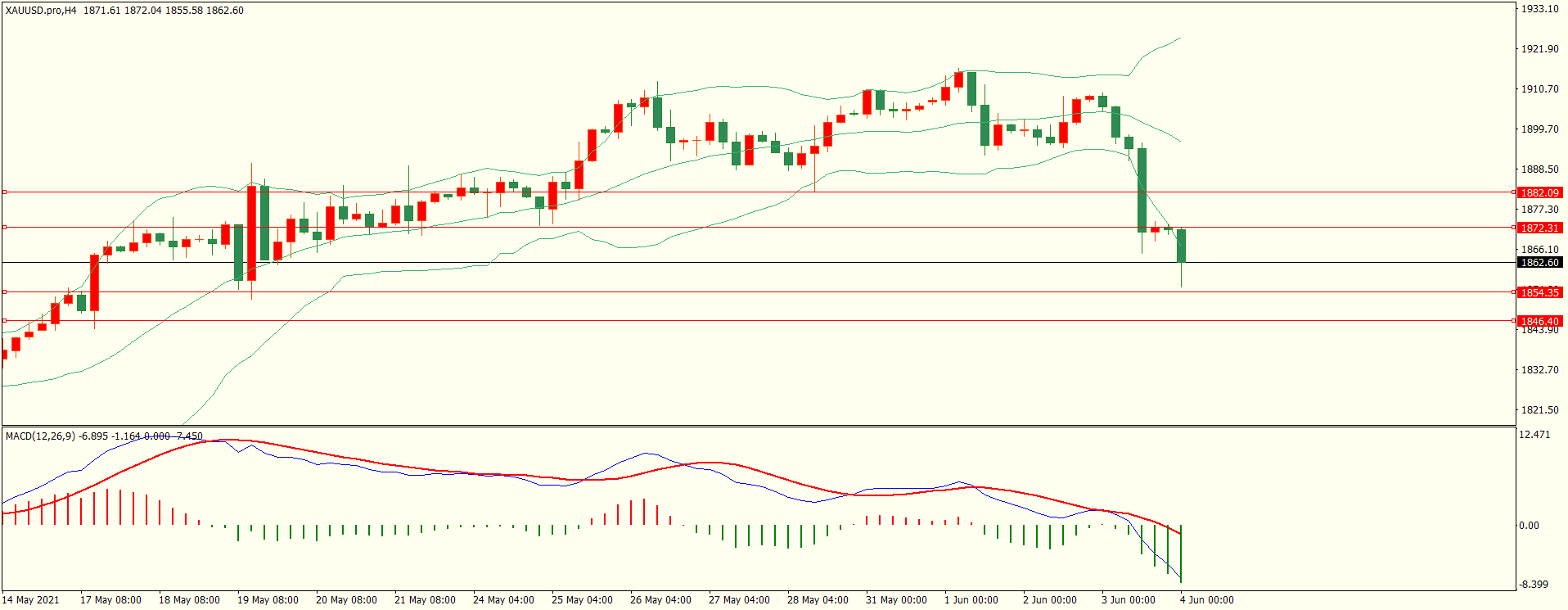Viewport: 1568px width, 610px height.
Task: Click the XAUUSD.pro,H4 chart title text
Action: [41, 11]
